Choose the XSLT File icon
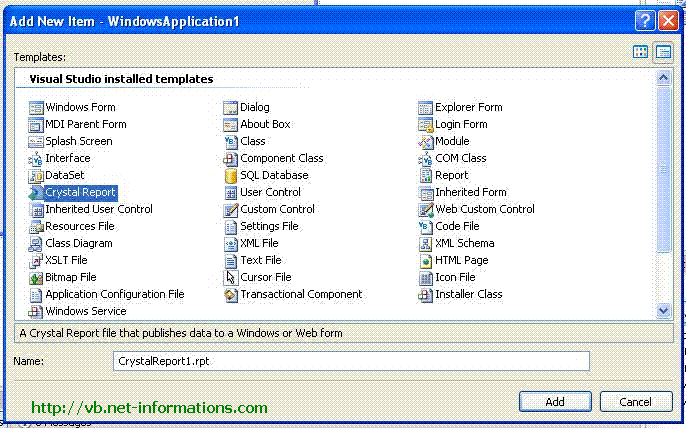 coord(36,261)
